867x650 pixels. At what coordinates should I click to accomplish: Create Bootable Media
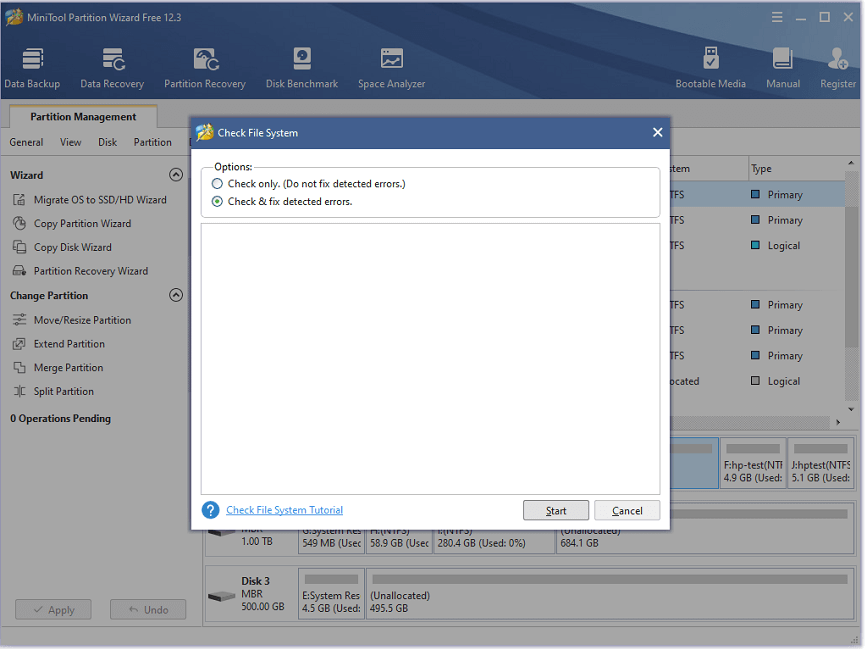coord(711,69)
